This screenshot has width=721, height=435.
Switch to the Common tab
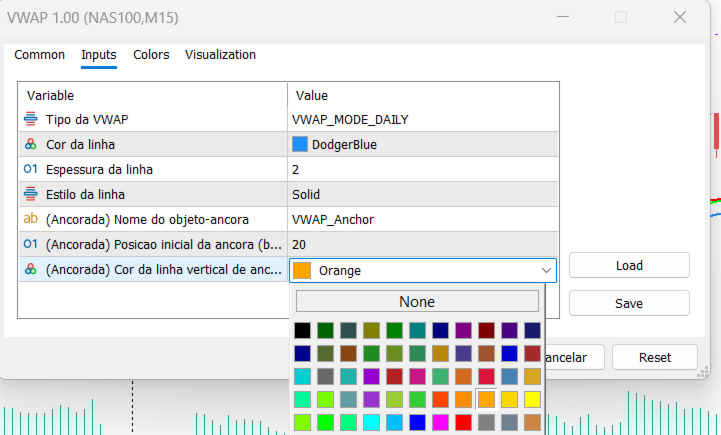[x=40, y=55]
